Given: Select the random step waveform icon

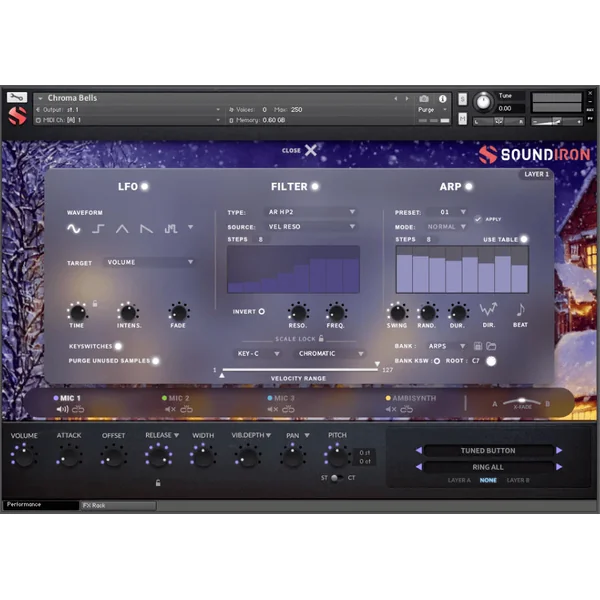Looking at the screenshot, I should tap(171, 229).
